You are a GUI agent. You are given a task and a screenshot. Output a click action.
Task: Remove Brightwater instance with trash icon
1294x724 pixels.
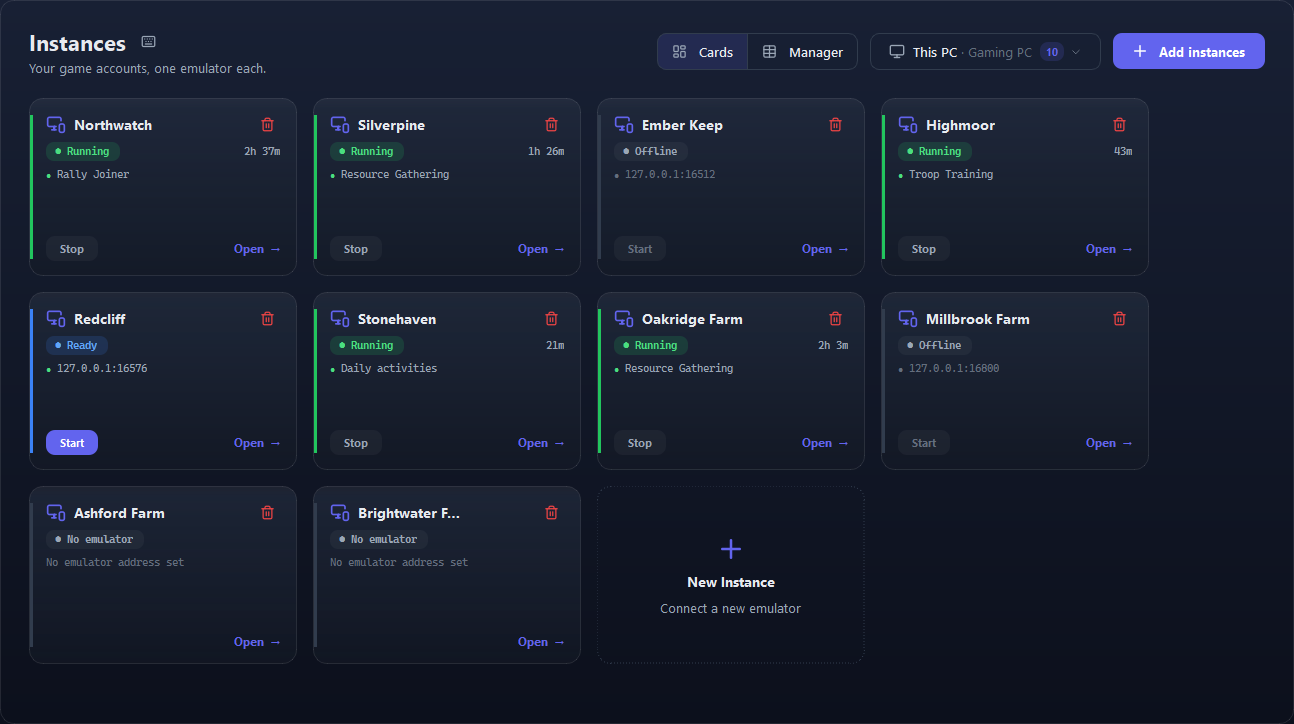click(x=551, y=513)
